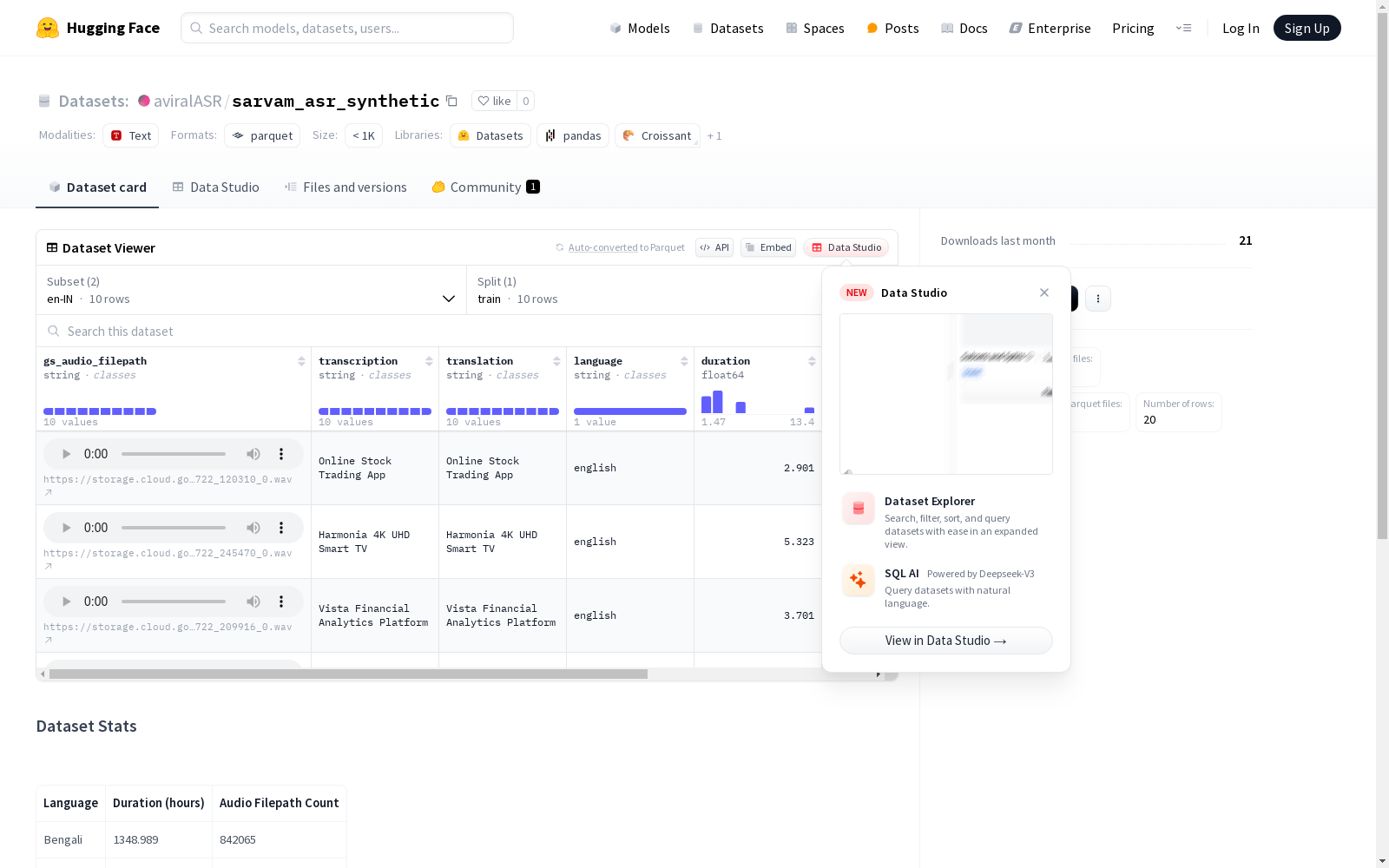Select the pandas library tag
Viewport: 1389px width, 868px height.
point(573,135)
